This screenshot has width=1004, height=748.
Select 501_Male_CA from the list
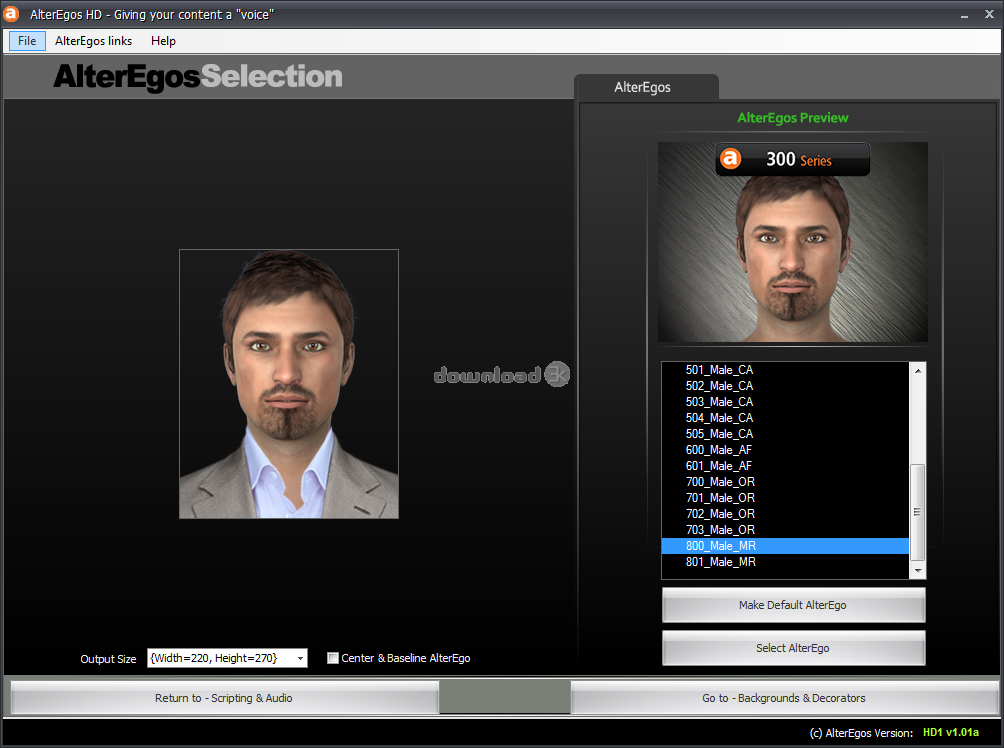click(x=719, y=370)
